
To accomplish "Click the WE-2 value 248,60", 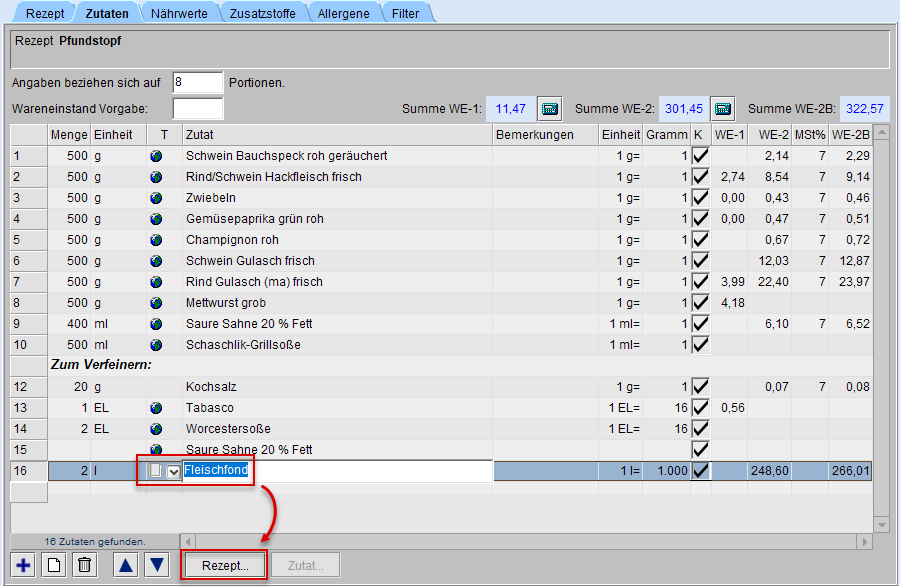I will (770, 471).
